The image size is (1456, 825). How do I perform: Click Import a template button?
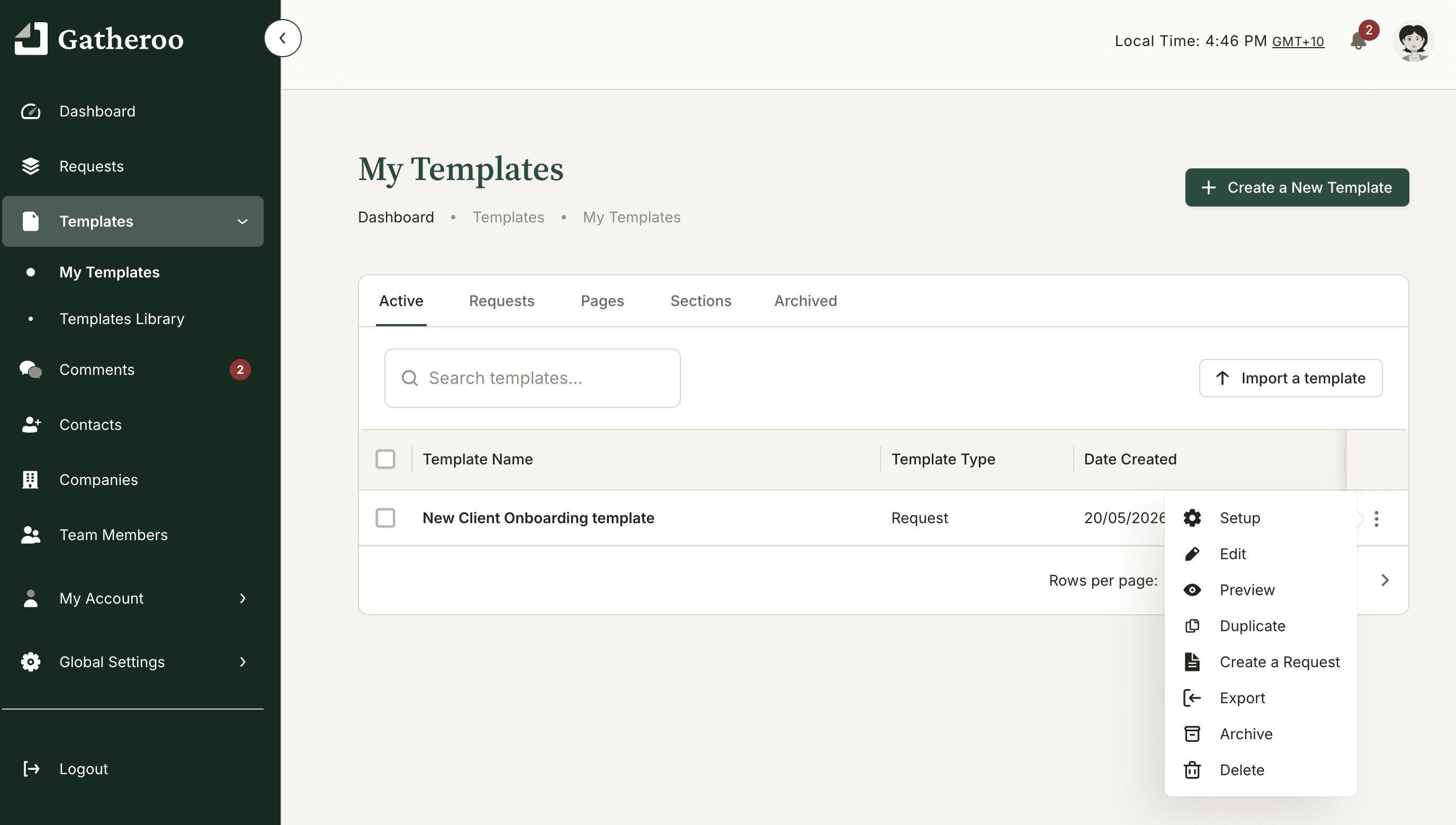1291,378
